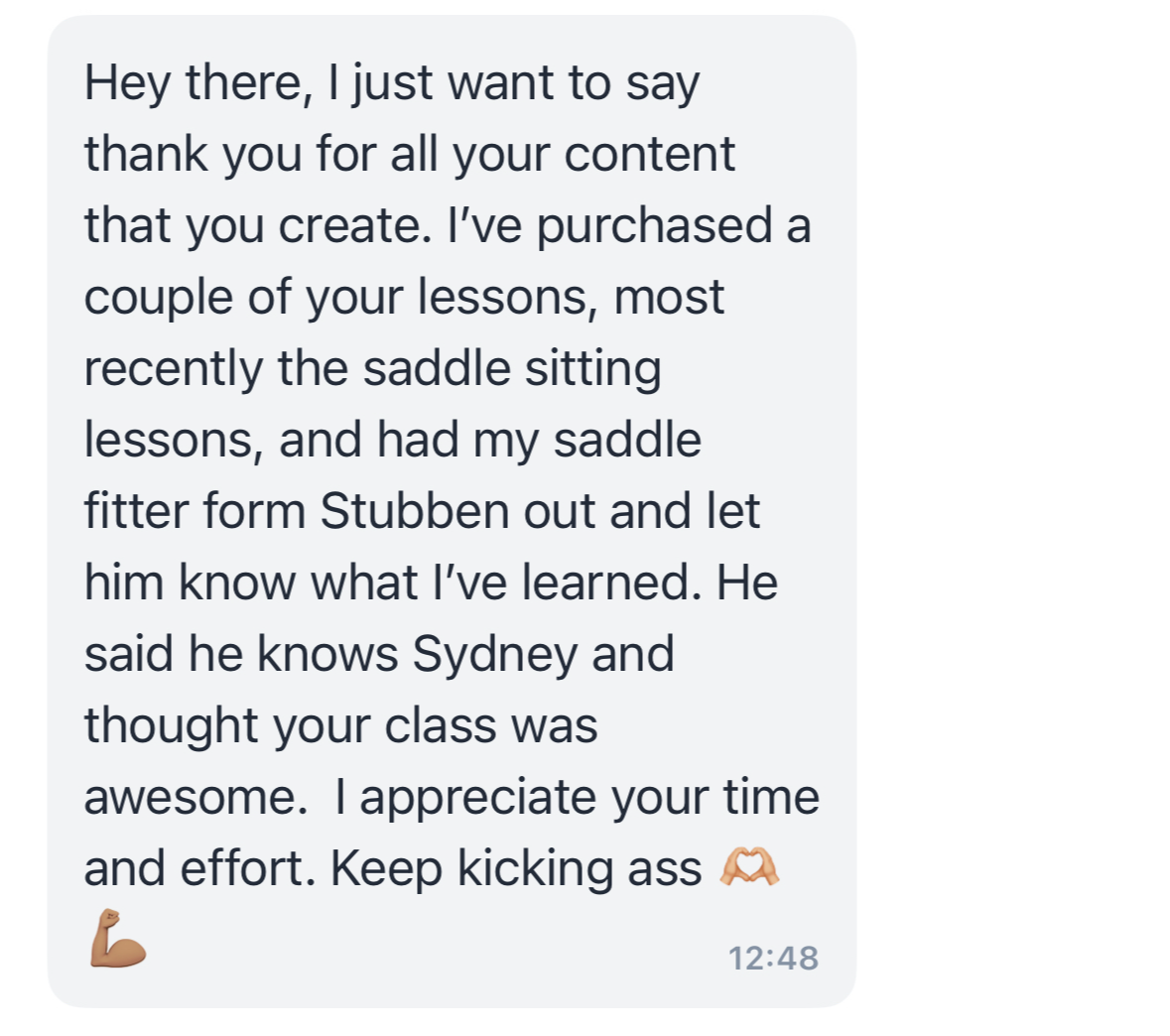Click the 12:48 message timestamp
Viewport: 1170px width, 1036px height.
(773, 958)
